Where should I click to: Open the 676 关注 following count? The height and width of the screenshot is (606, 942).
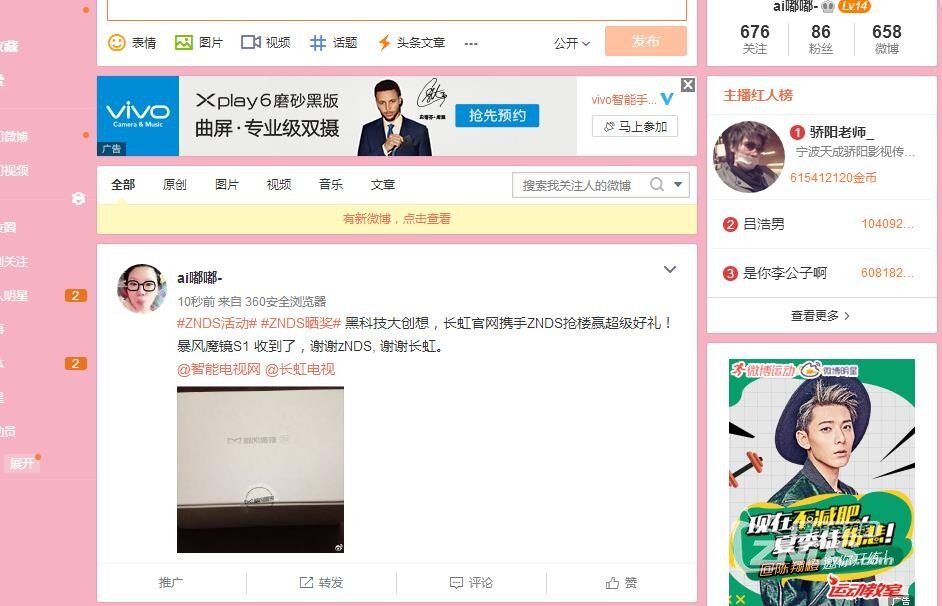pyautogui.click(x=755, y=38)
